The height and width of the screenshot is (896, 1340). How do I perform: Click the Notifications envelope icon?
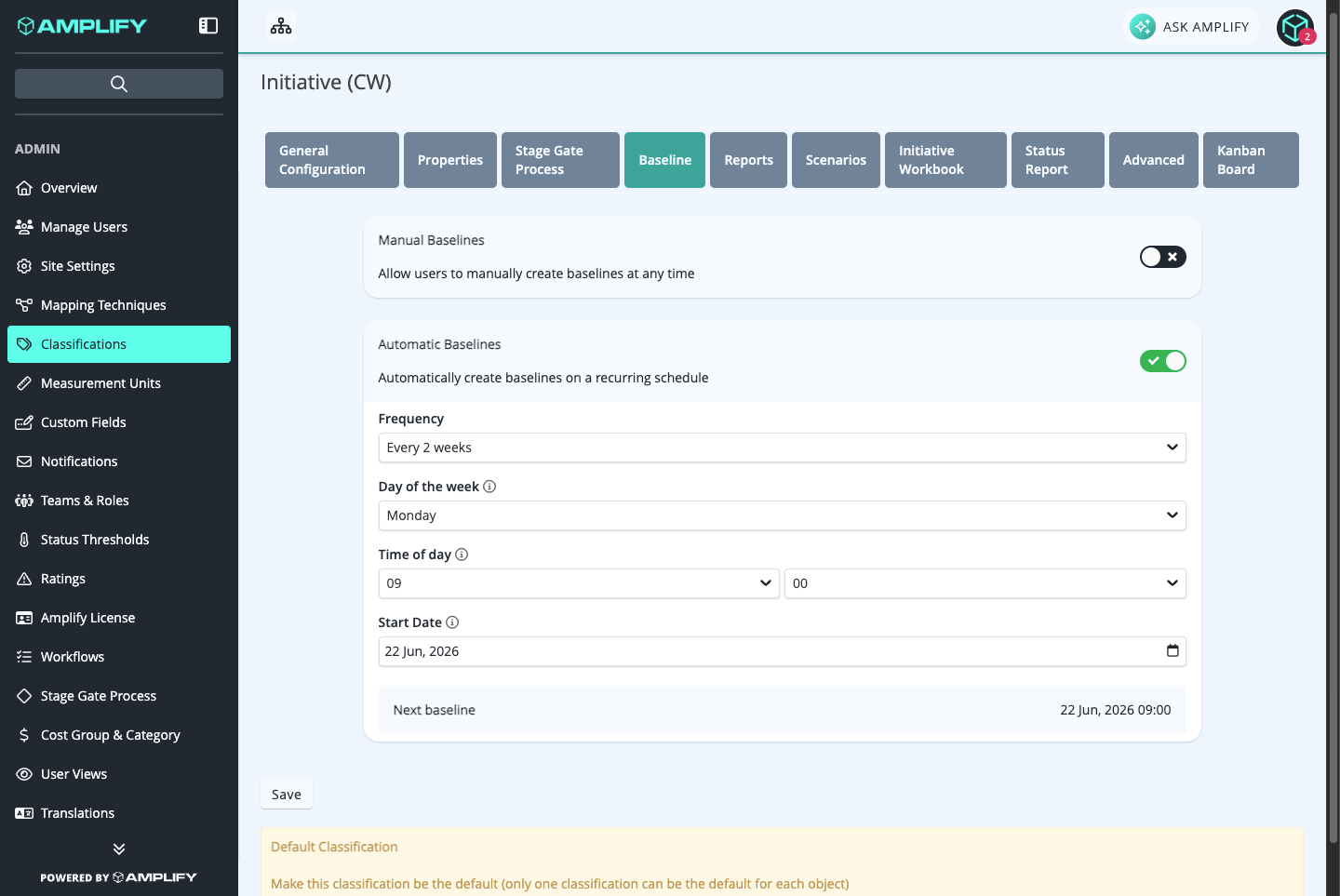[x=24, y=461]
